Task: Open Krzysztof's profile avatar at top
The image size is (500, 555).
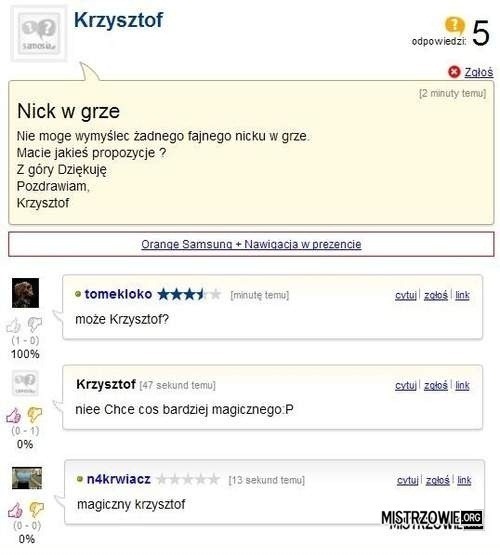Action: point(39,33)
